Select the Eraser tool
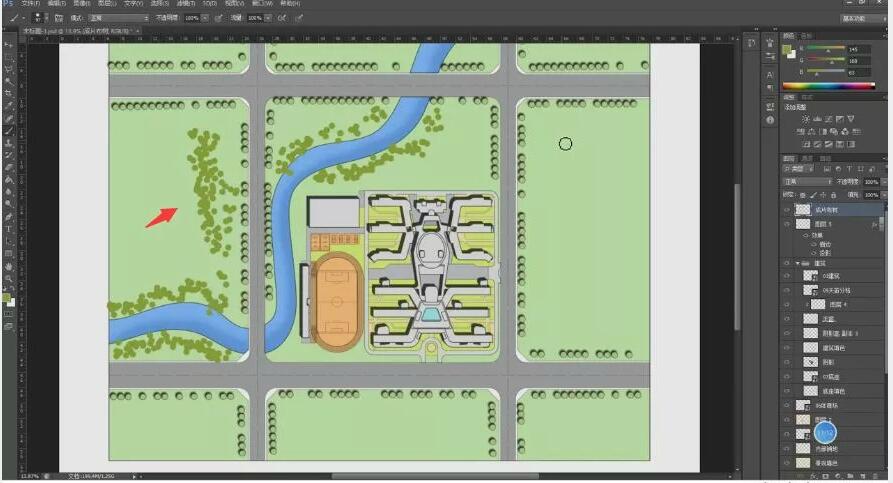Screen dimensions: 893x483 tap(9, 167)
